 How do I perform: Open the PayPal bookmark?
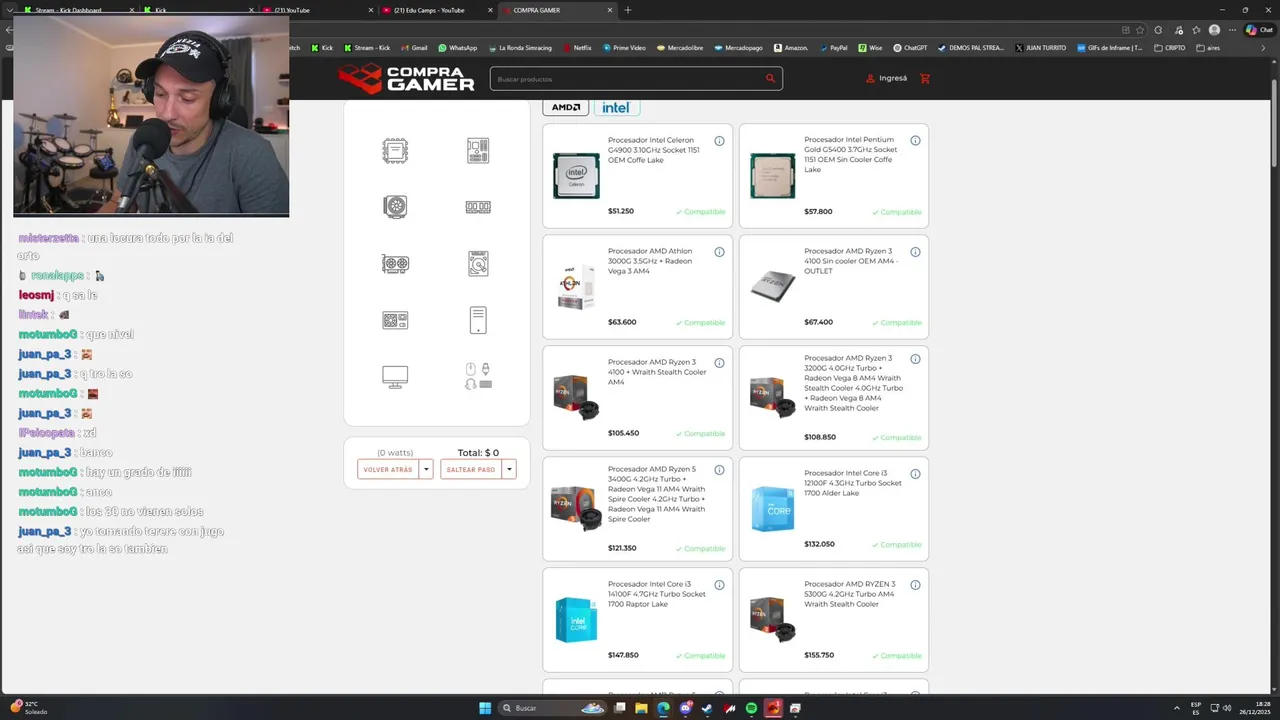834,48
